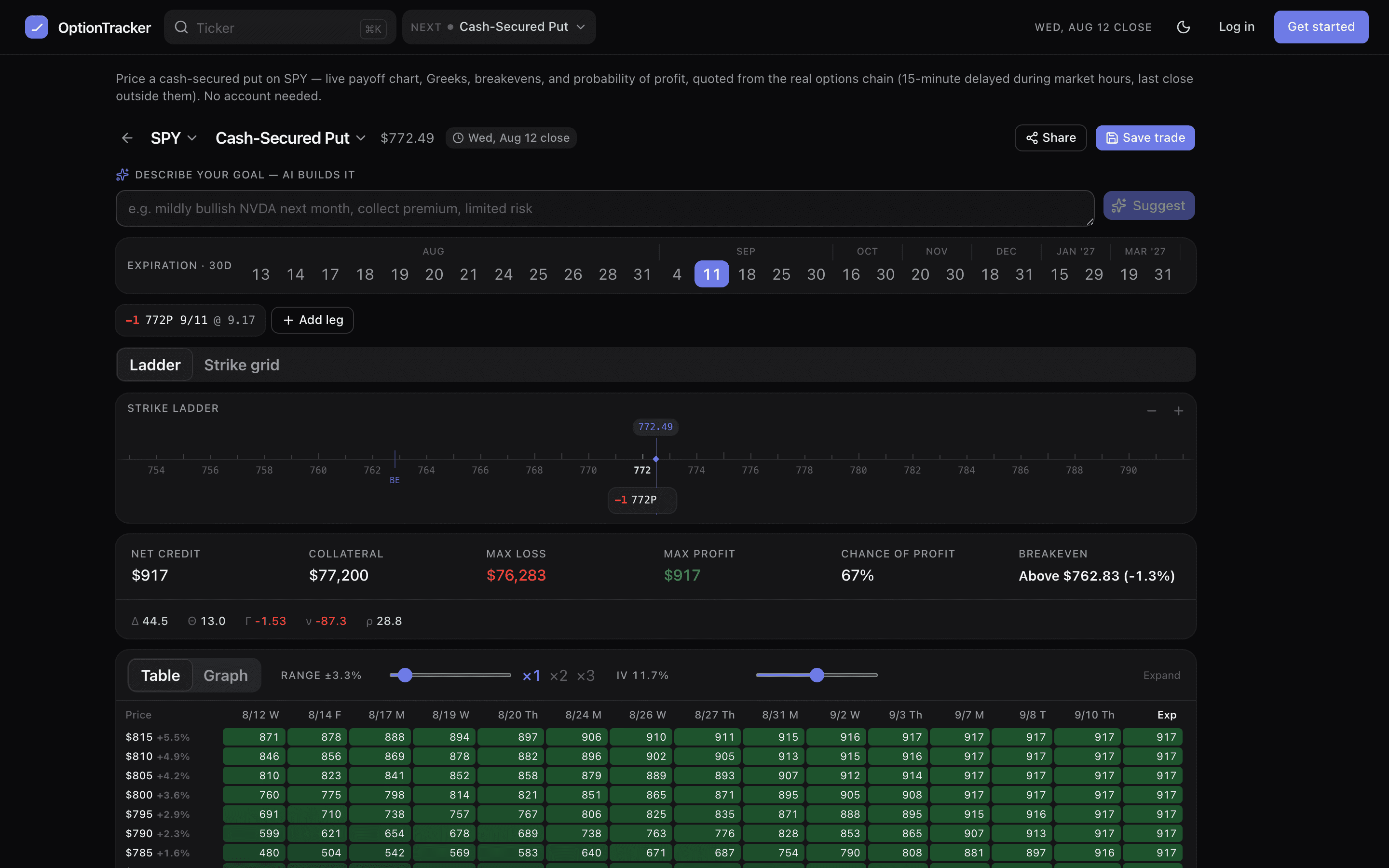Click the Share button

pyautogui.click(x=1050, y=138)
